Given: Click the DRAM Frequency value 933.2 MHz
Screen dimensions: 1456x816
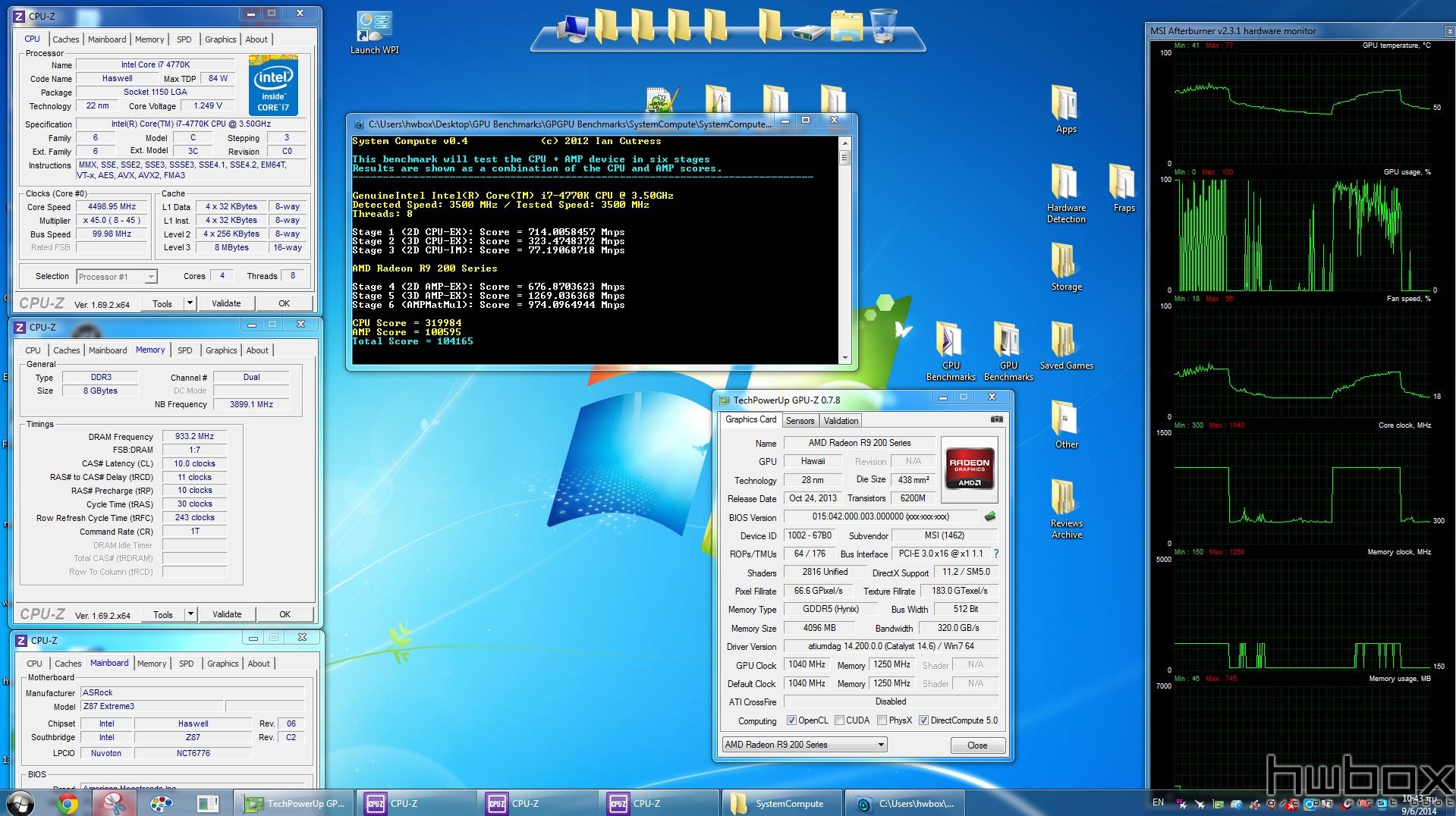Looking at the screenshot, I should [194, 436].
